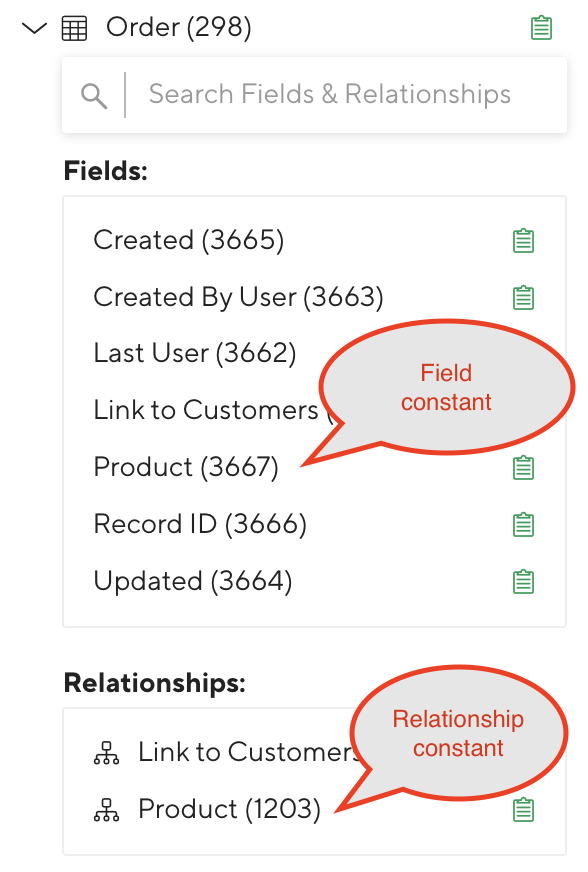Click the magnifier search icon
Image resolution: width=588 pixels, height=872 pixels.
(93, 96)
